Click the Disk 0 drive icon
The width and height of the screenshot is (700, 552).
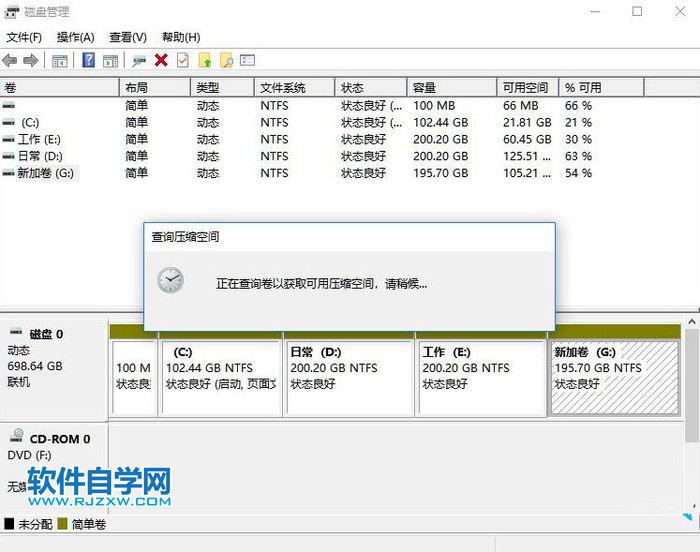(x=16, y=332)
